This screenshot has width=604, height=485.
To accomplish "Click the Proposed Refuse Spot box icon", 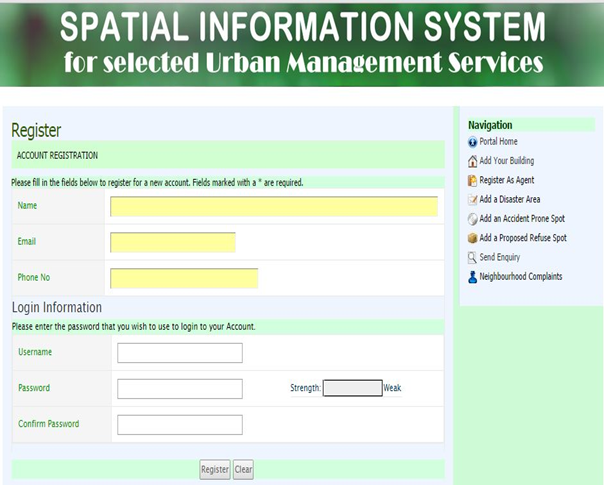I will point(472,238).
